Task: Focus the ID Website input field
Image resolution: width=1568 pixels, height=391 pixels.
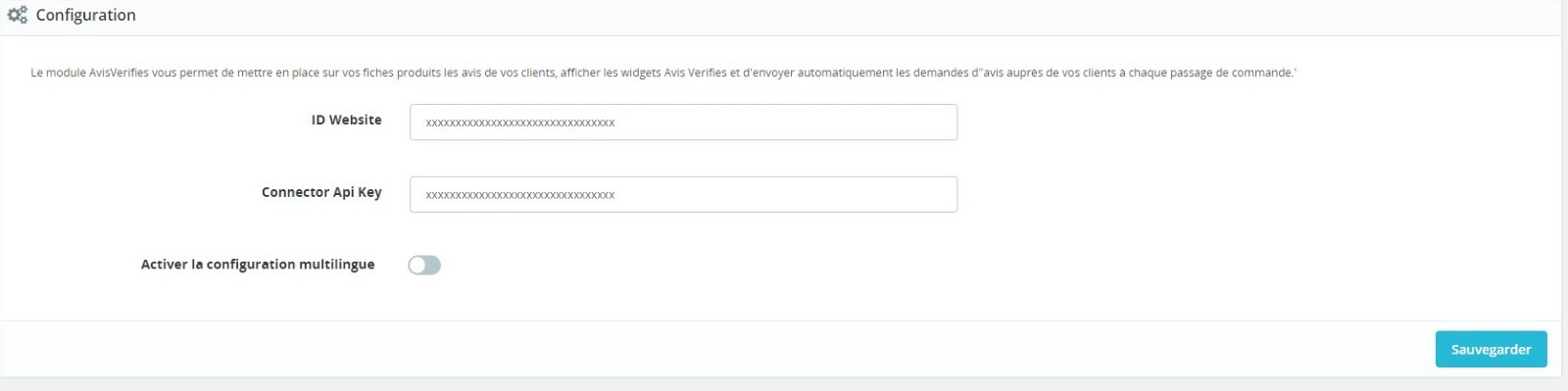Action: (x=683, y=122)
